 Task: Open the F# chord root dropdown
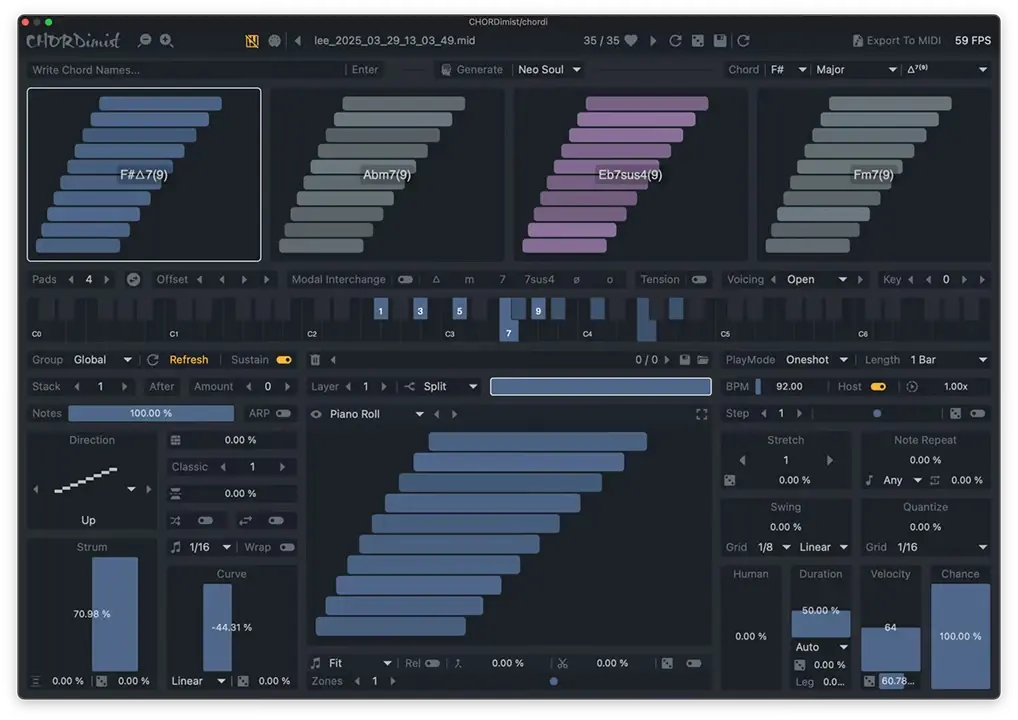[788, 69]
